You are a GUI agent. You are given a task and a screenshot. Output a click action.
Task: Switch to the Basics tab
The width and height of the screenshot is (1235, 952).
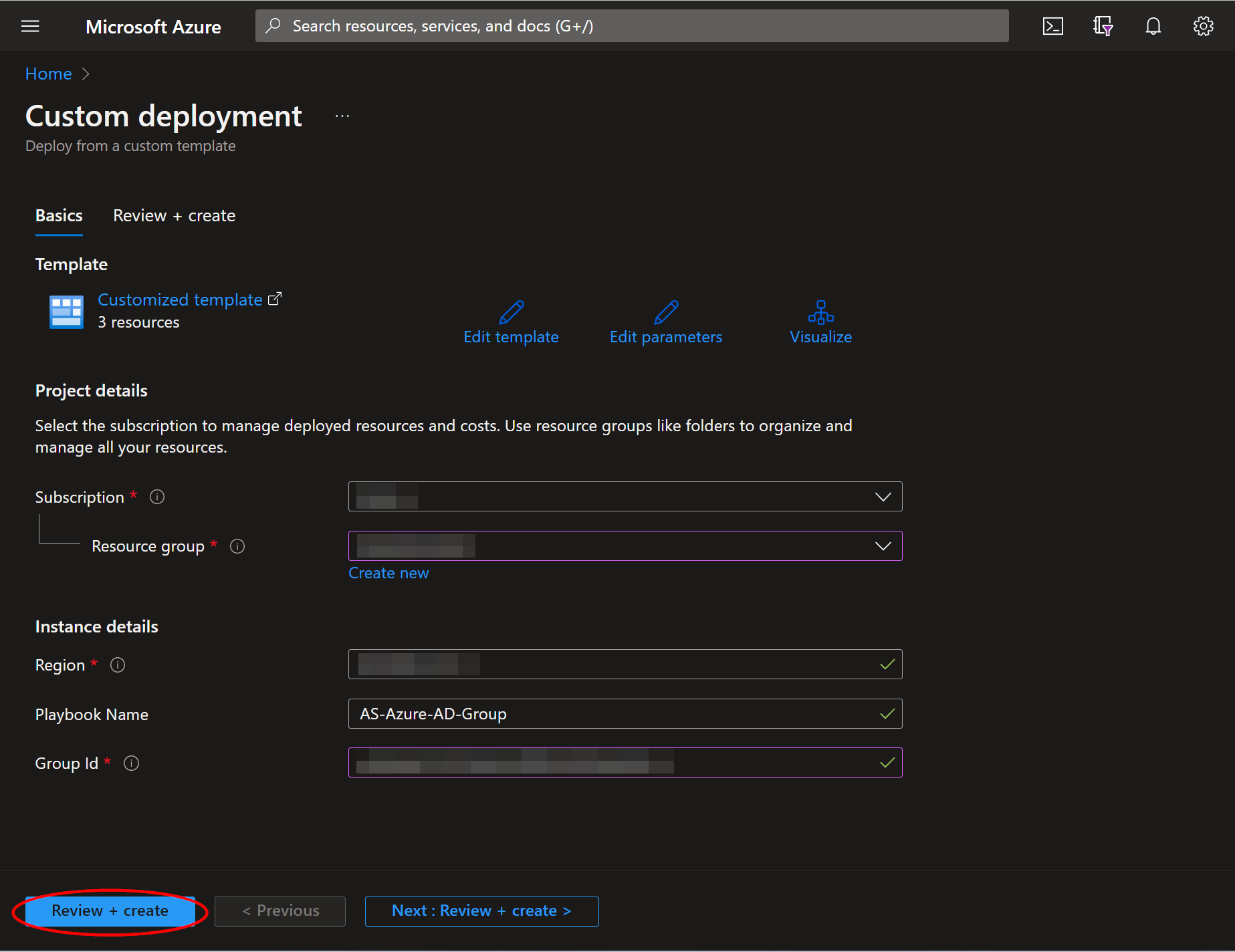59,215
